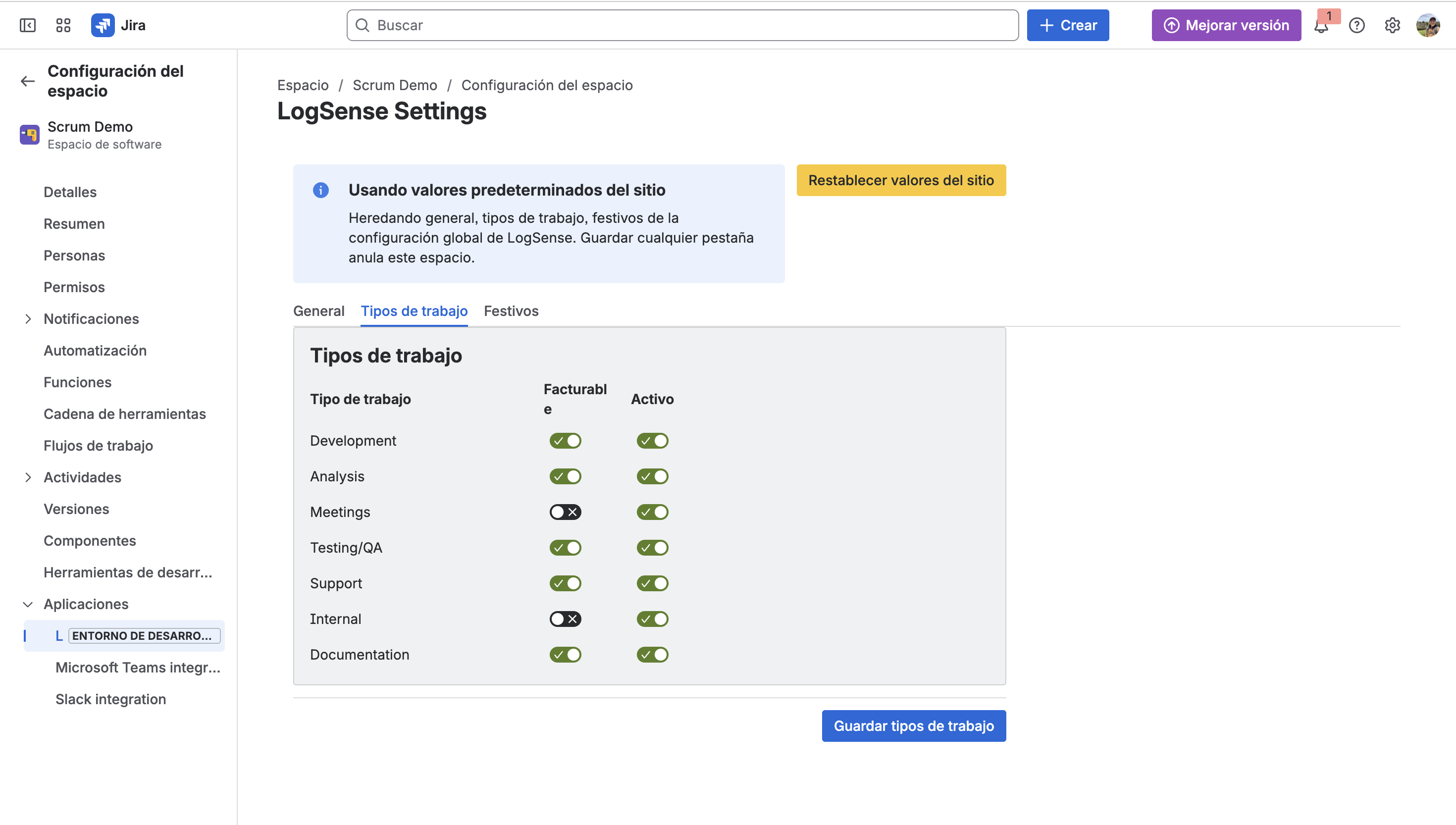The width and height of the screenshot is (1456, 825).
Task: Click the back arrow beside Configuración del espacio
Action: point(27,81)
